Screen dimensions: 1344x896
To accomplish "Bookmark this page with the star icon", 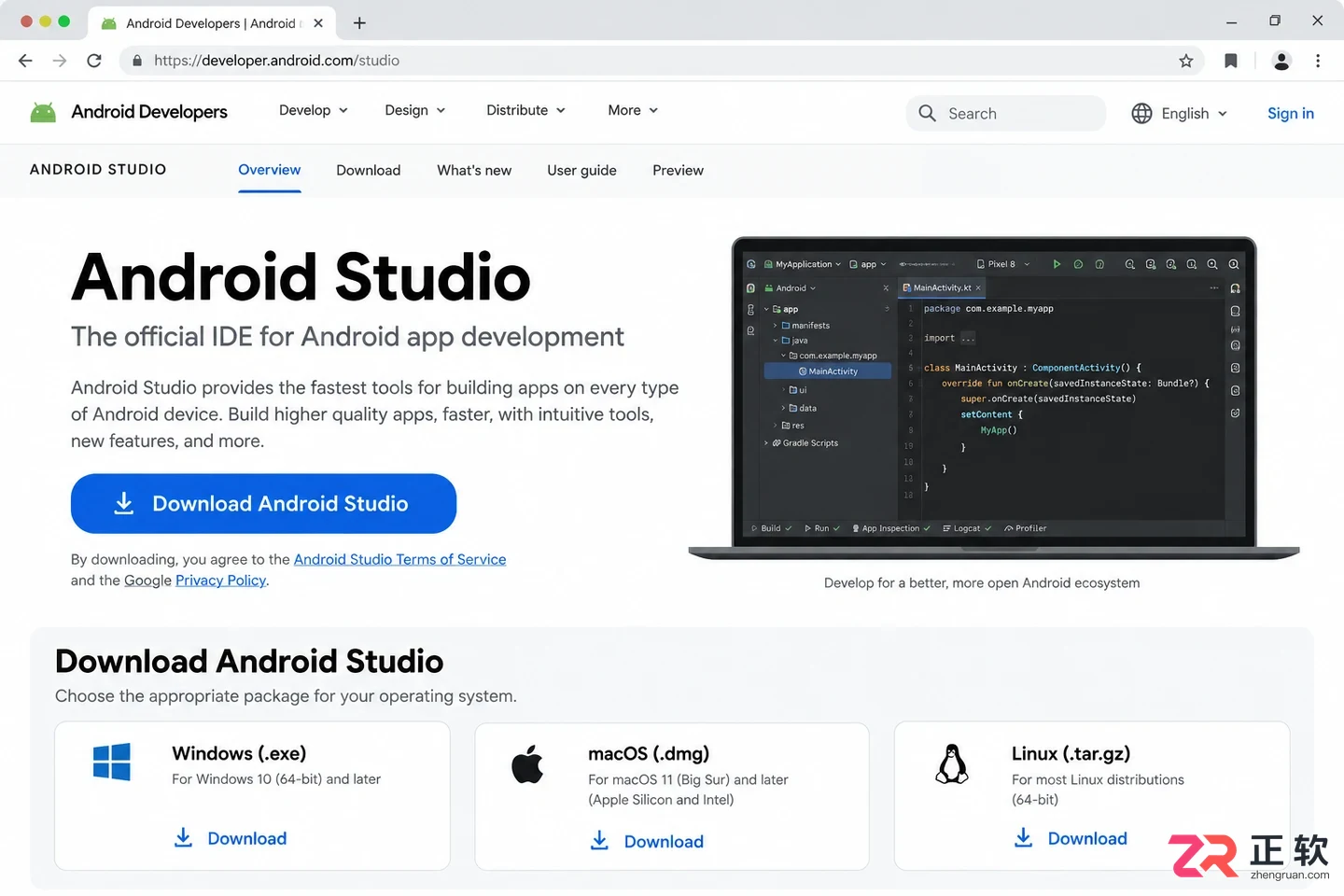I will [1186, 61].
